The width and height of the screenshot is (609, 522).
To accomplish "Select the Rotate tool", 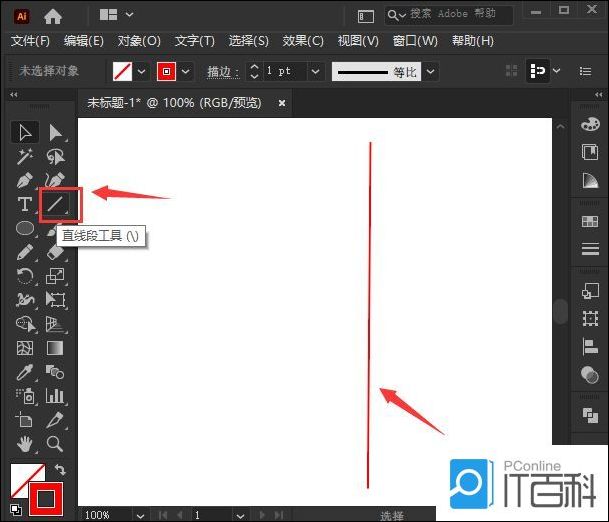I will pyautogui.click(x=24, y=276).
